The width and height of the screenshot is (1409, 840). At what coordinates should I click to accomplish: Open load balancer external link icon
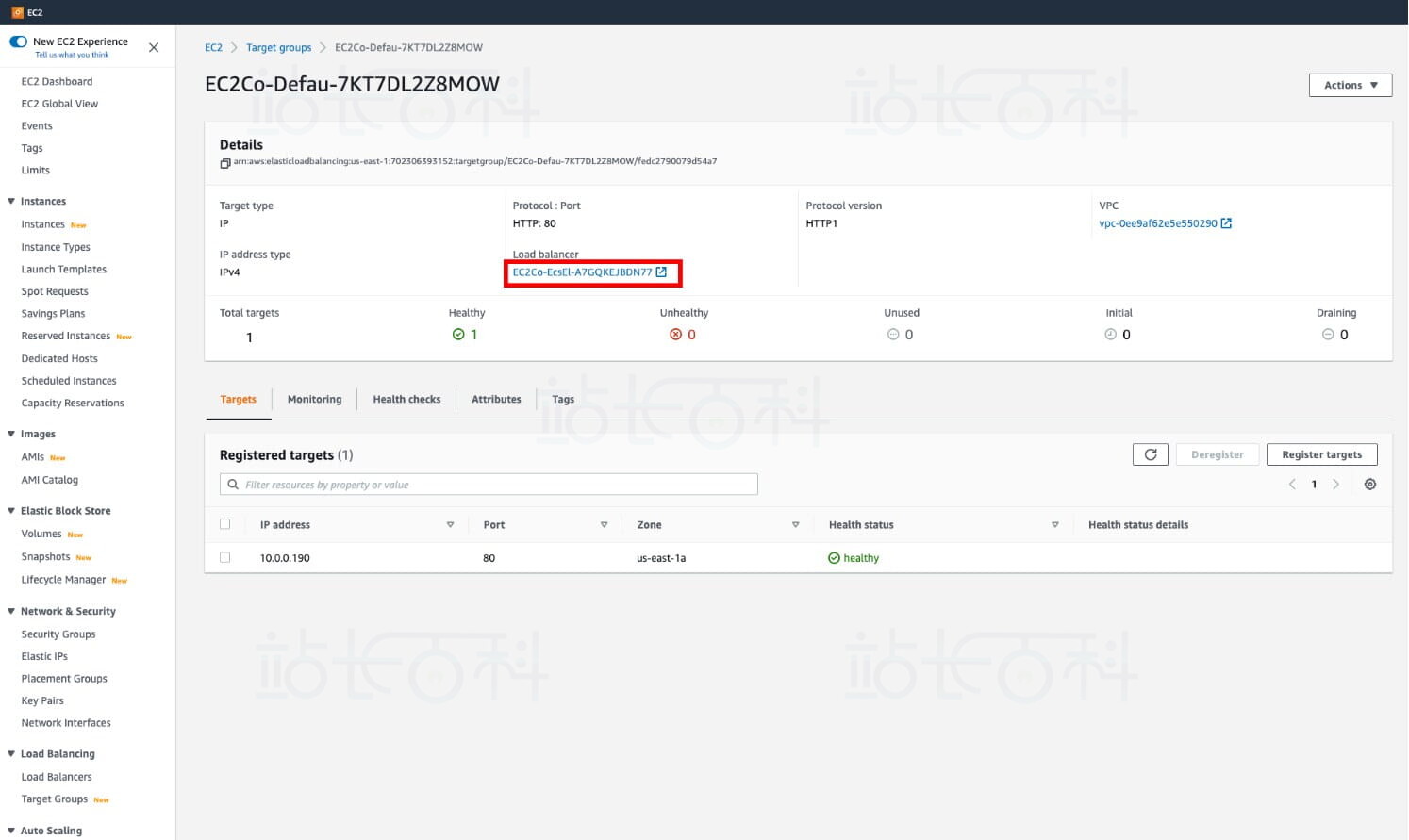(661, 272)
